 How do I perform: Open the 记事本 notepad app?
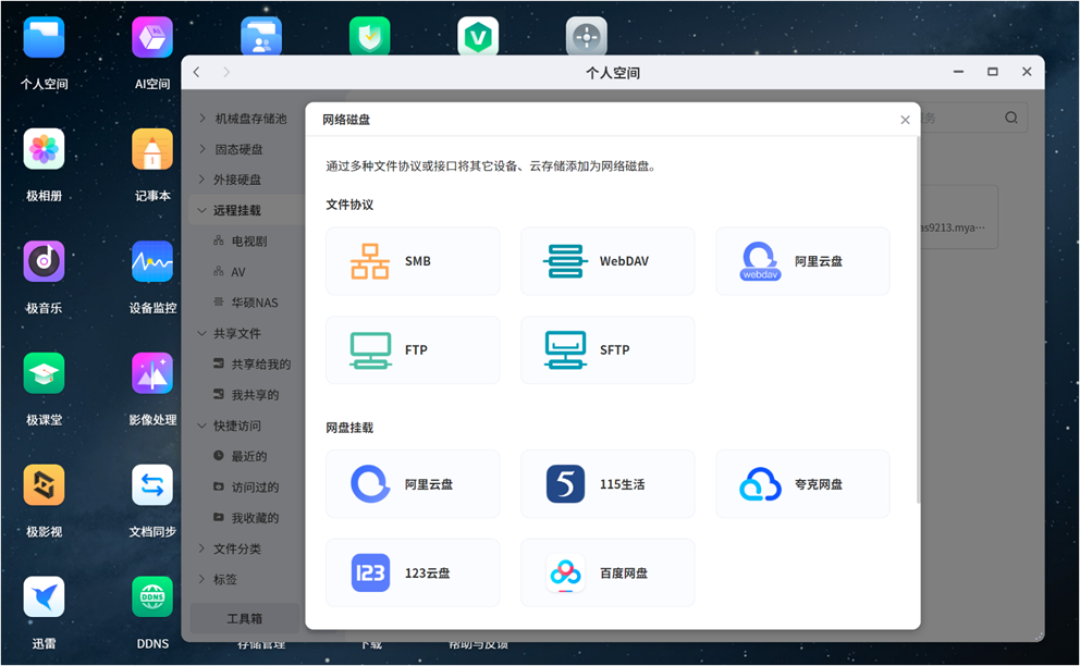(152, 149)
